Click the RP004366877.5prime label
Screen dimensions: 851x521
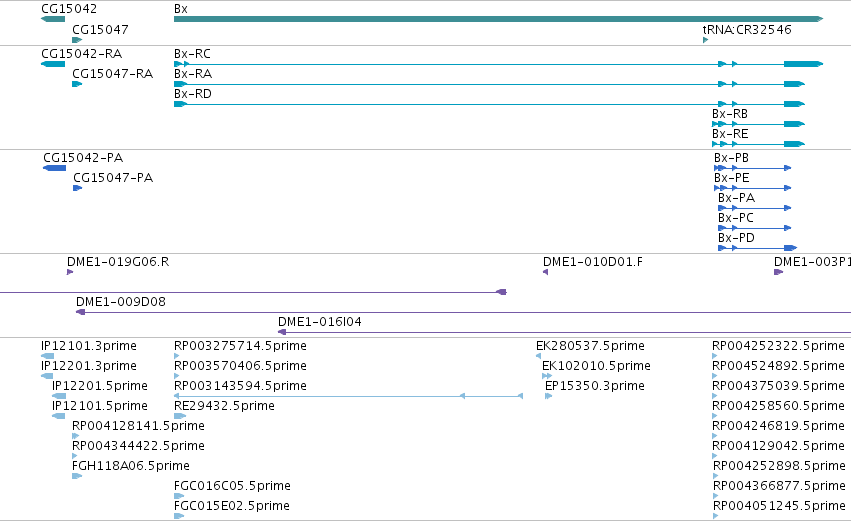[779, 486]
